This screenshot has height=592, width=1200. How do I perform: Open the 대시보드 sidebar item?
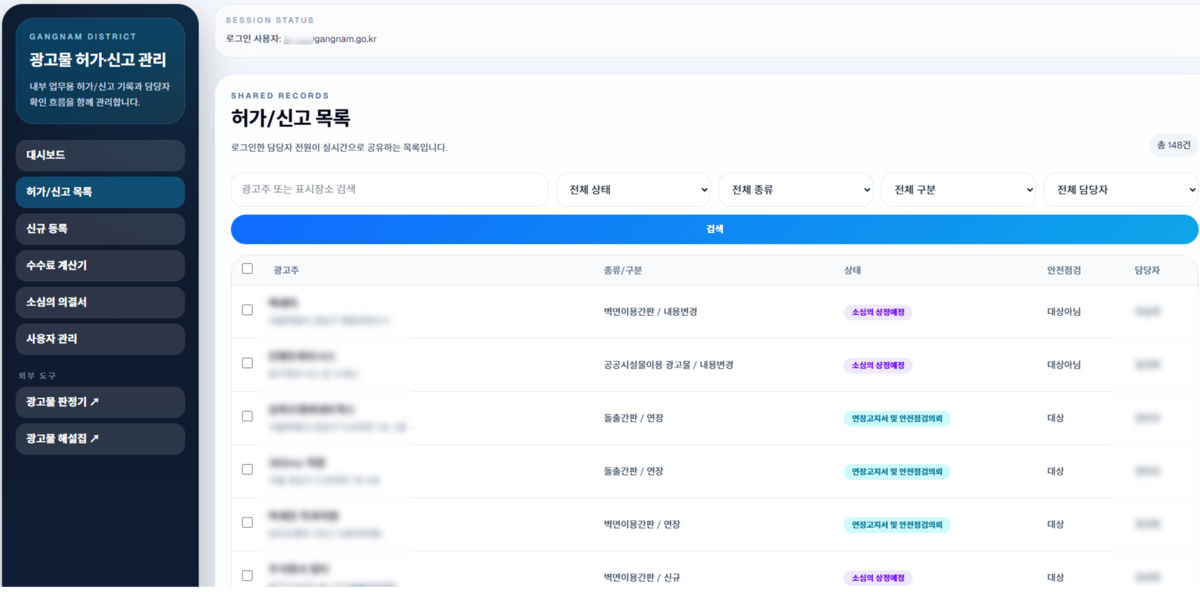[x=100, y=155]
